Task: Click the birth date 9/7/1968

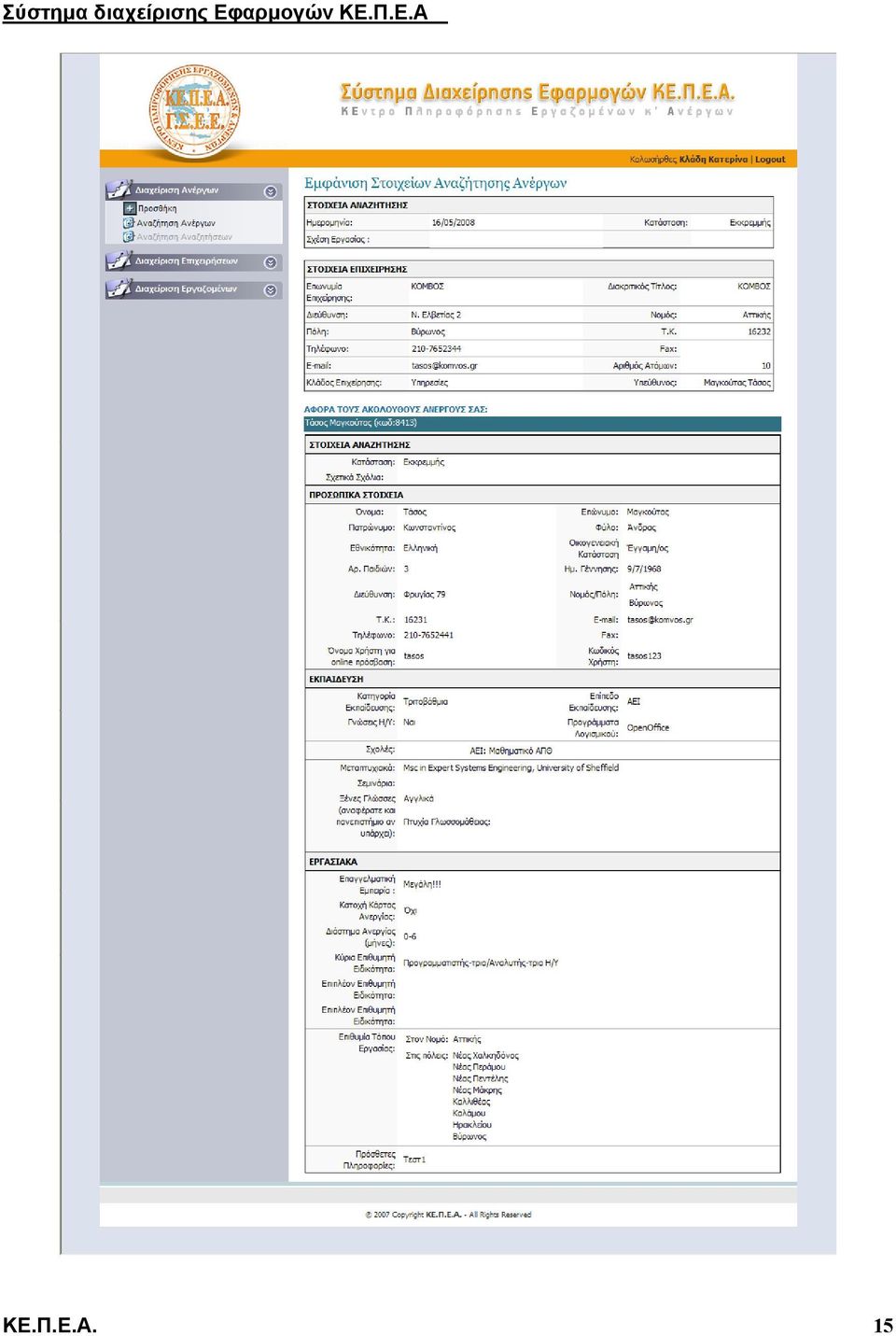Action: pyautogui.click(x=644, y=569)
